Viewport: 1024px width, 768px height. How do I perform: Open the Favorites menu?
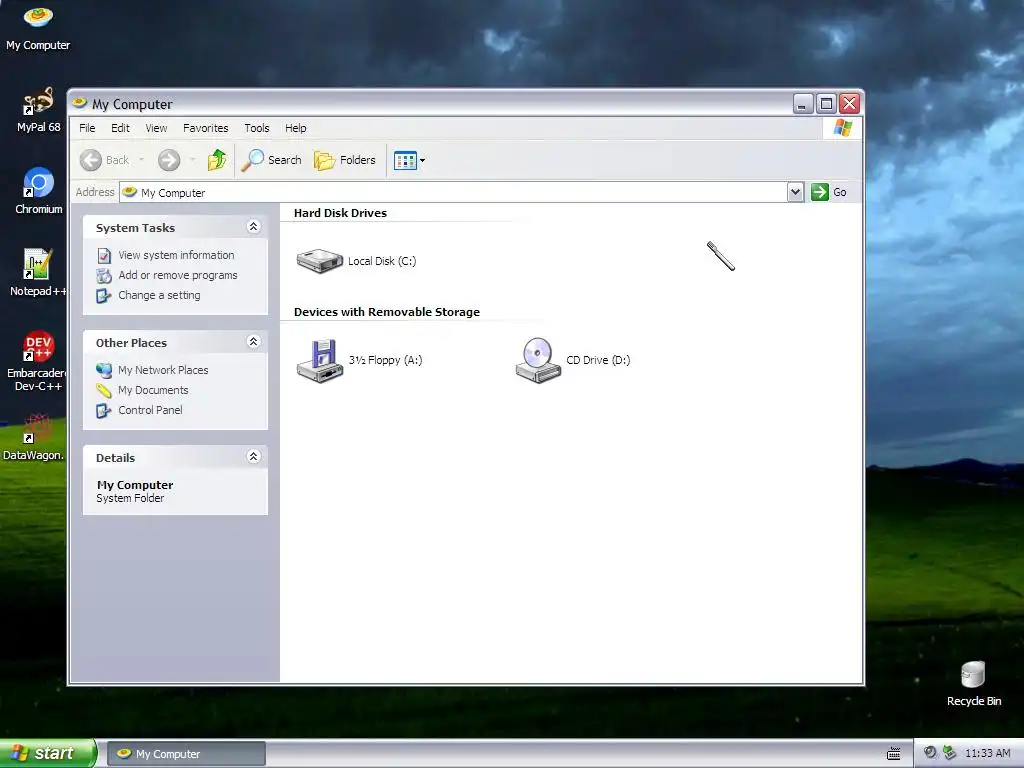[206, 128]
